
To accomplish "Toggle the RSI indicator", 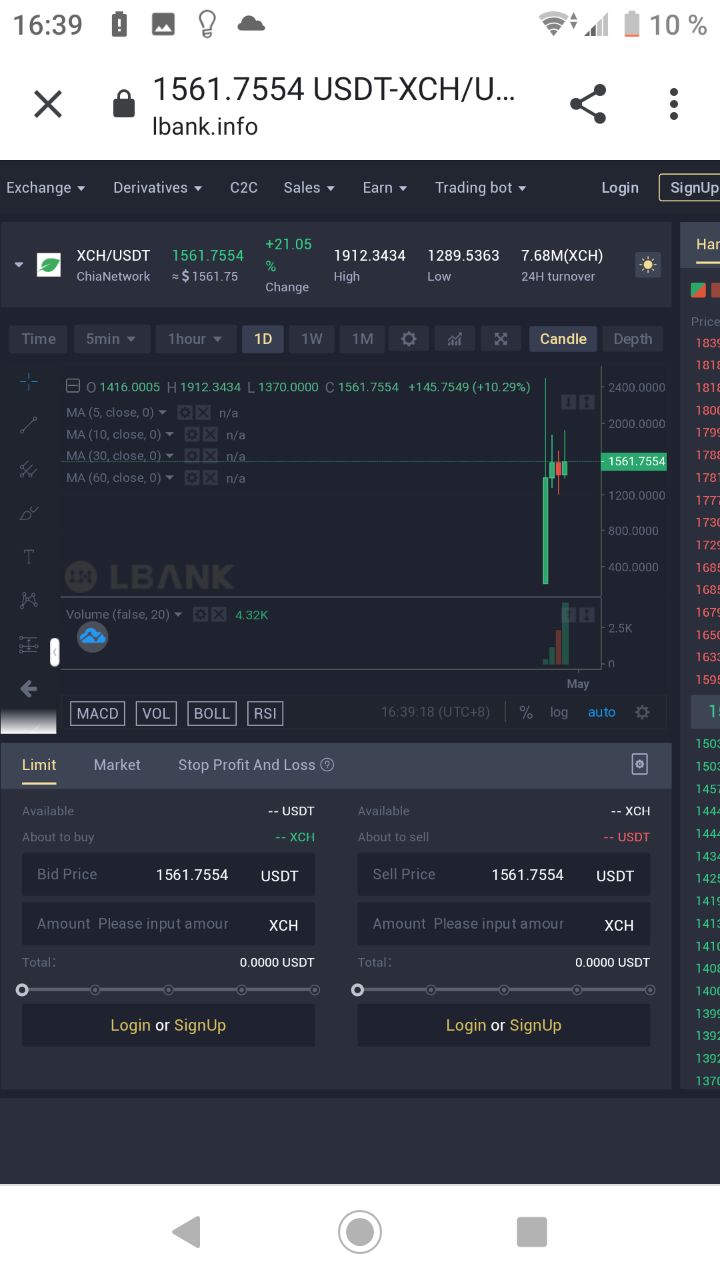I will pos(265,713).
